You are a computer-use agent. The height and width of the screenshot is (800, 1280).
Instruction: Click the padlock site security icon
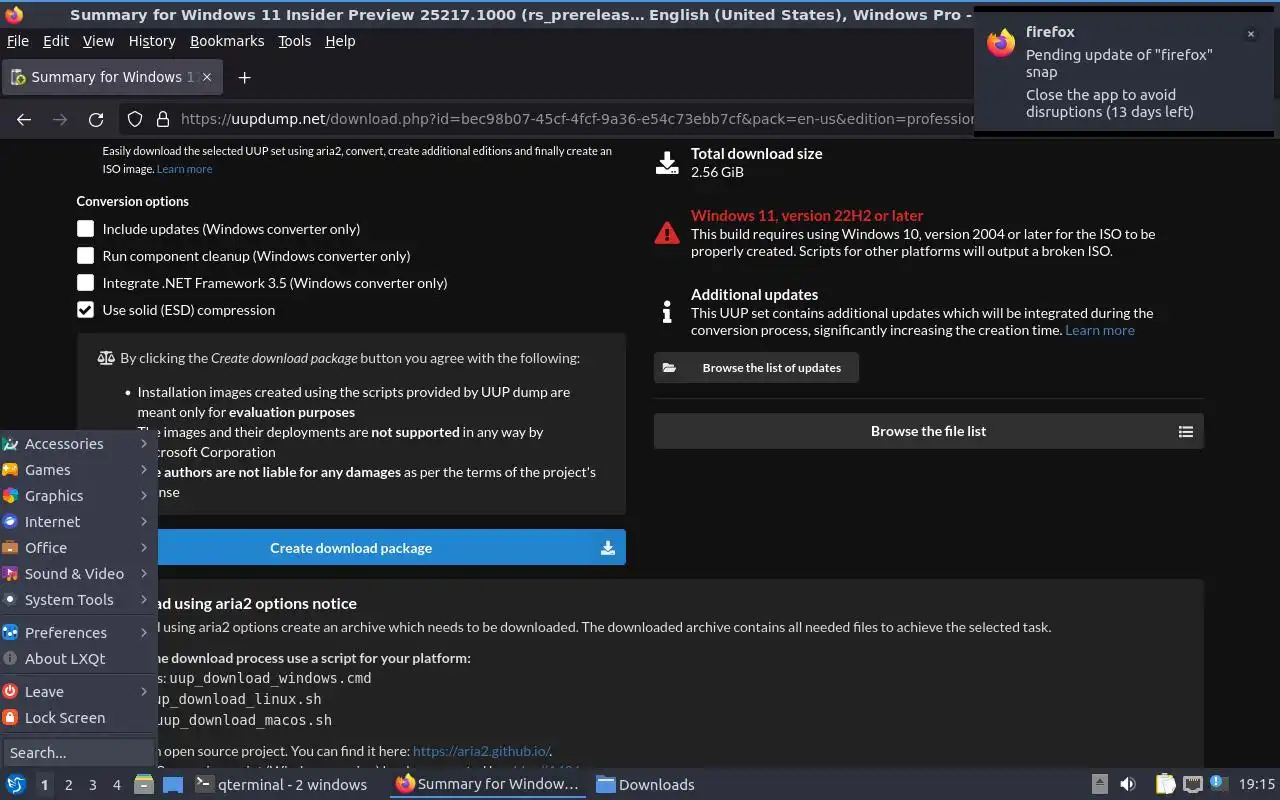coord(162,119)
